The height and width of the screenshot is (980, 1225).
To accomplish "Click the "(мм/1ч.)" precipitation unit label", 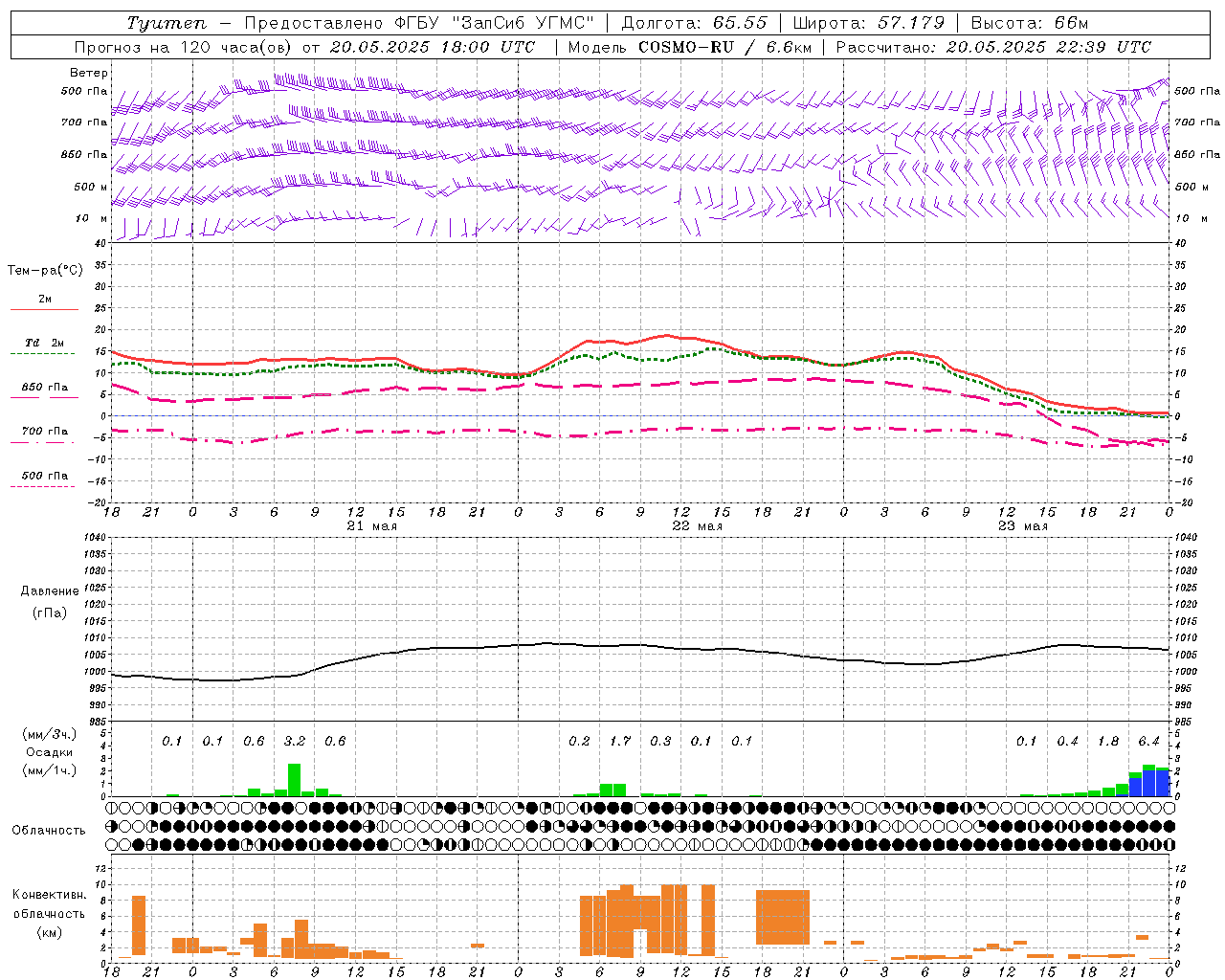I will pyautogui.click(x=50, y=770).
